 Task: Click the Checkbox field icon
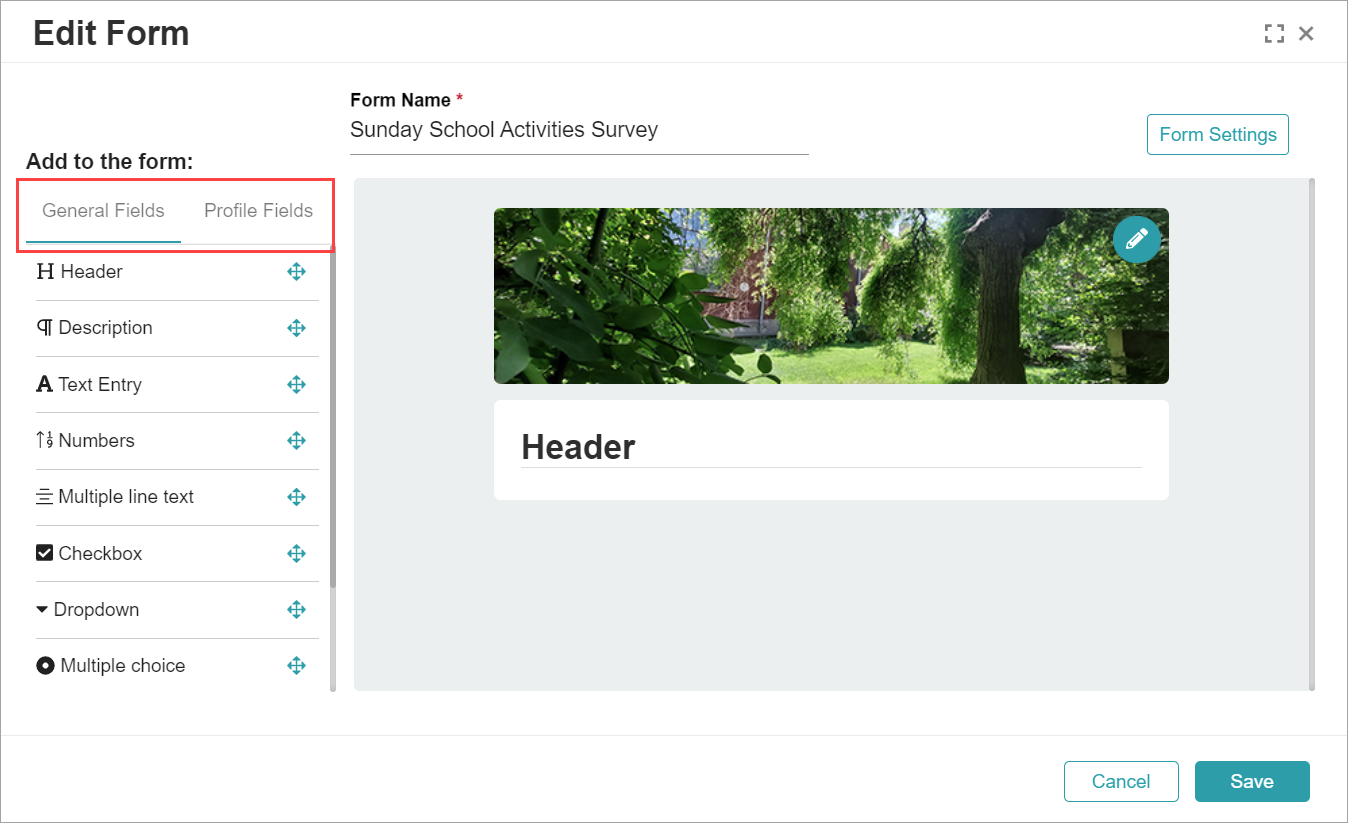click(45, 553)
